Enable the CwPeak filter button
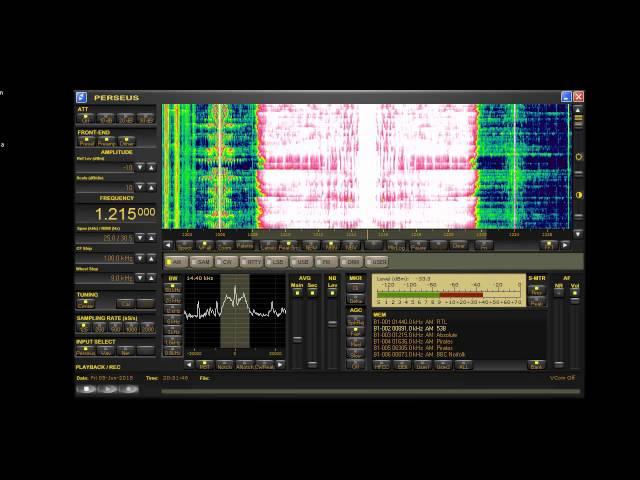Image resolution: width=640 pixels, height=480 pixels. coord(264,365)
